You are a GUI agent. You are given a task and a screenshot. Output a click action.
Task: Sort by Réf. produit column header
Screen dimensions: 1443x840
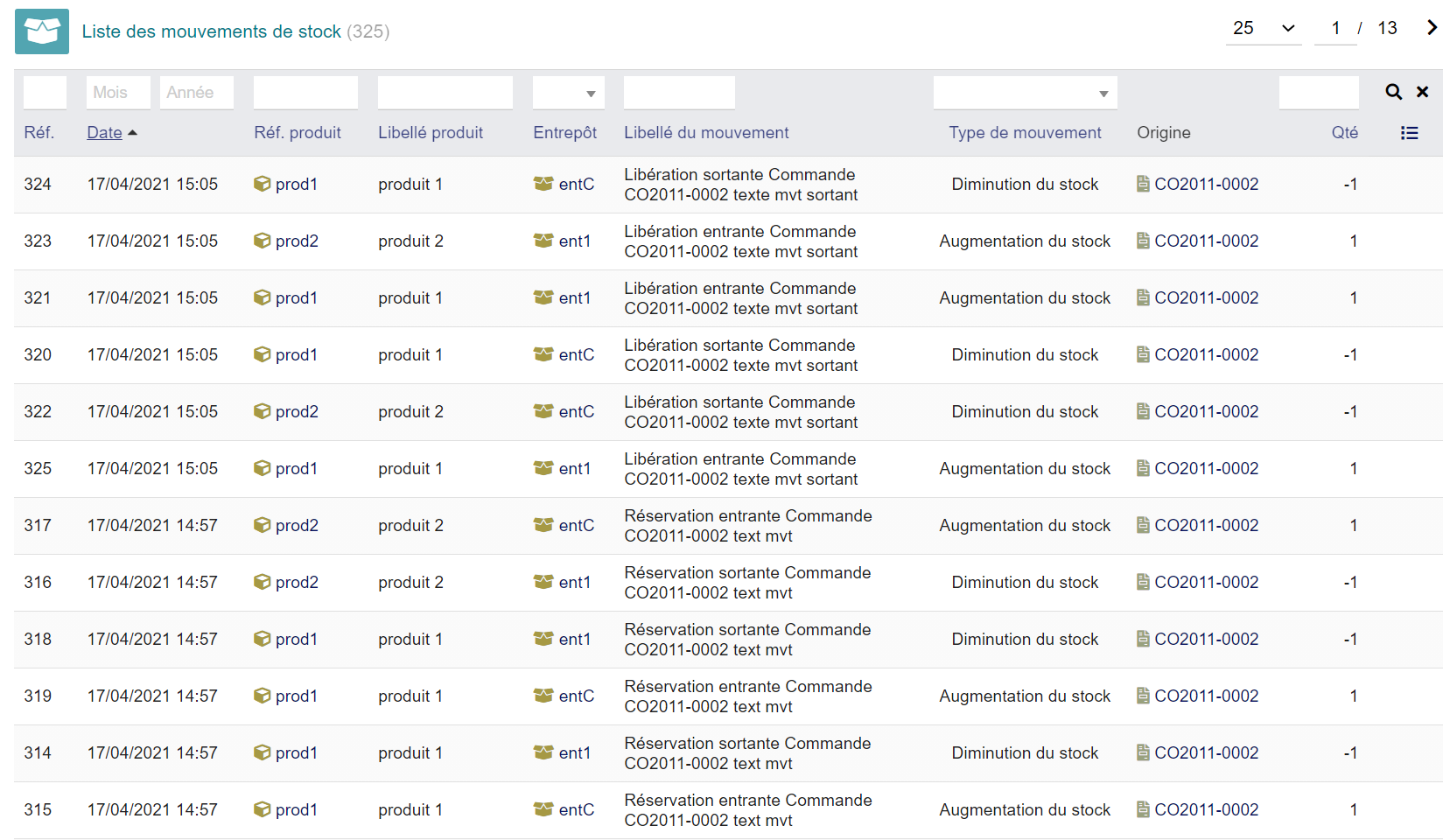click(298, 133)
